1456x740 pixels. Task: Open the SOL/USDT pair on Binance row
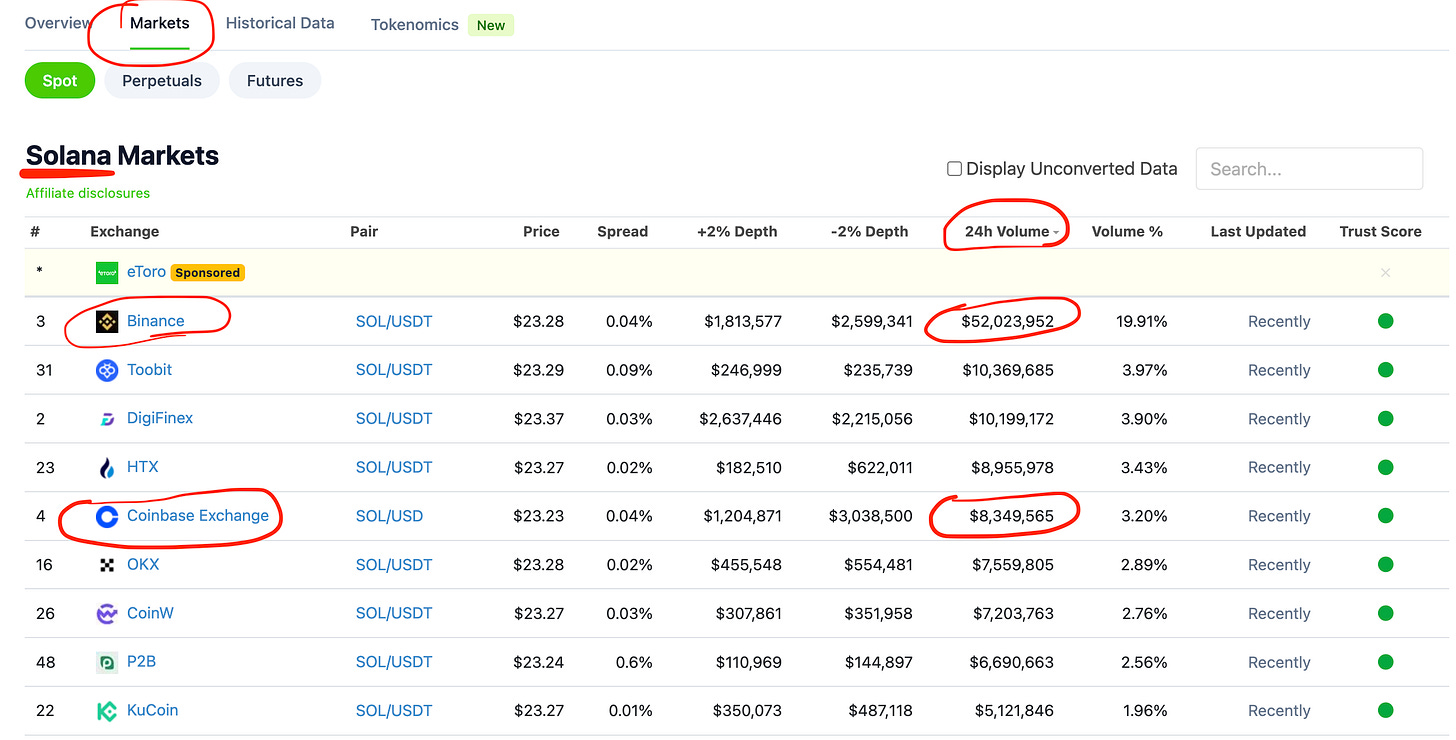(x=394, y=322)
